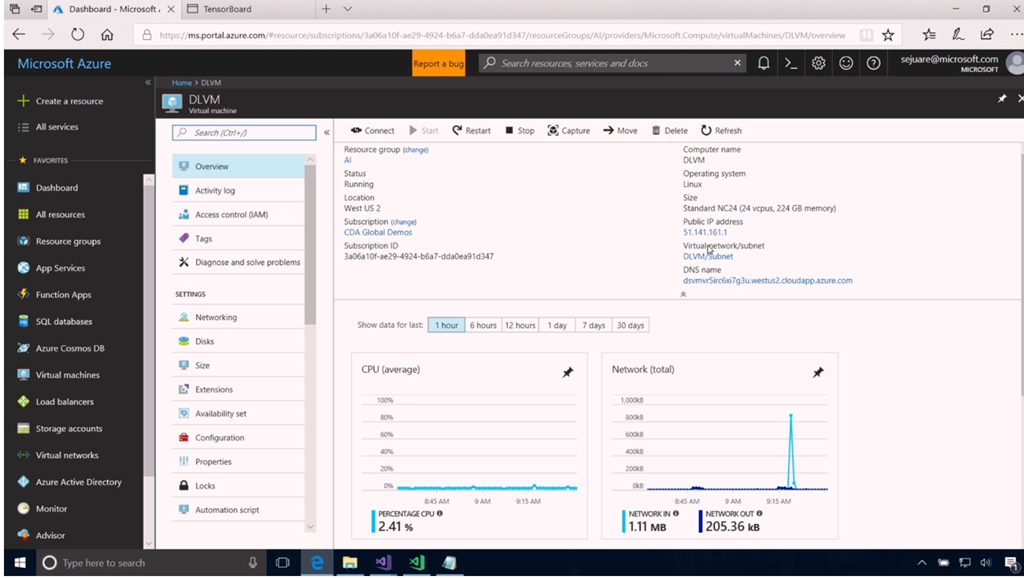
Task: Open Networking in the settings menu
Action: click(216, 317)
